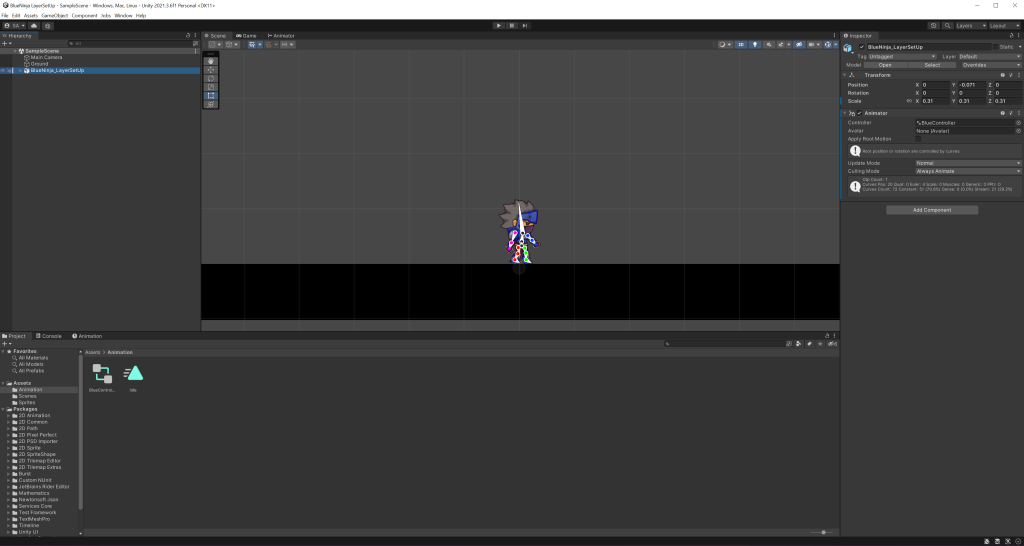This screenshot has width=1024, height=546.
Task: Open undo history icon in top toolbar
Action: click(x=934, y=25)
